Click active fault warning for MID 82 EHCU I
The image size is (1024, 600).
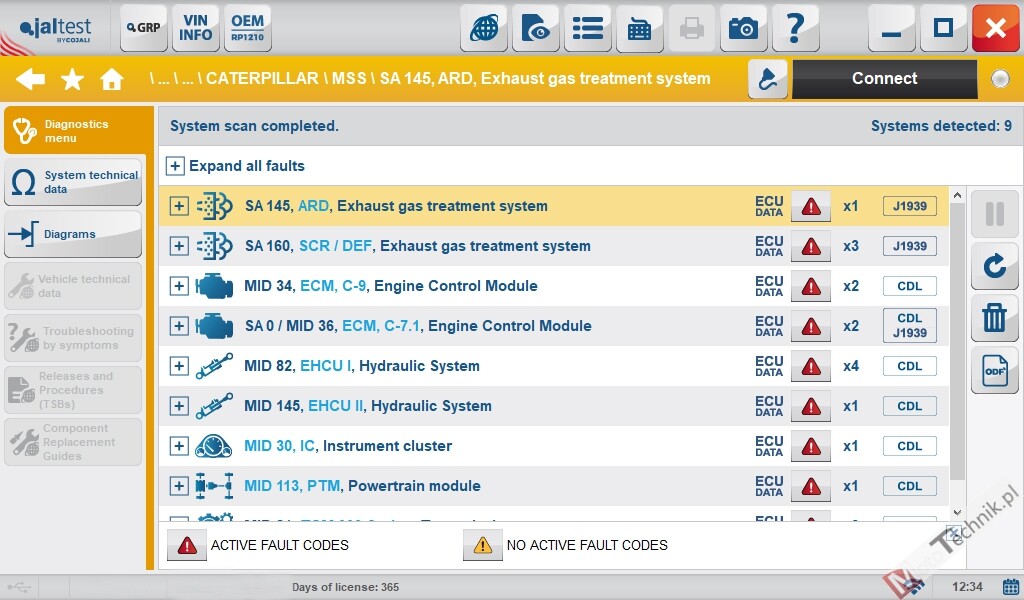pyautogui.click(x=810, y=366)
